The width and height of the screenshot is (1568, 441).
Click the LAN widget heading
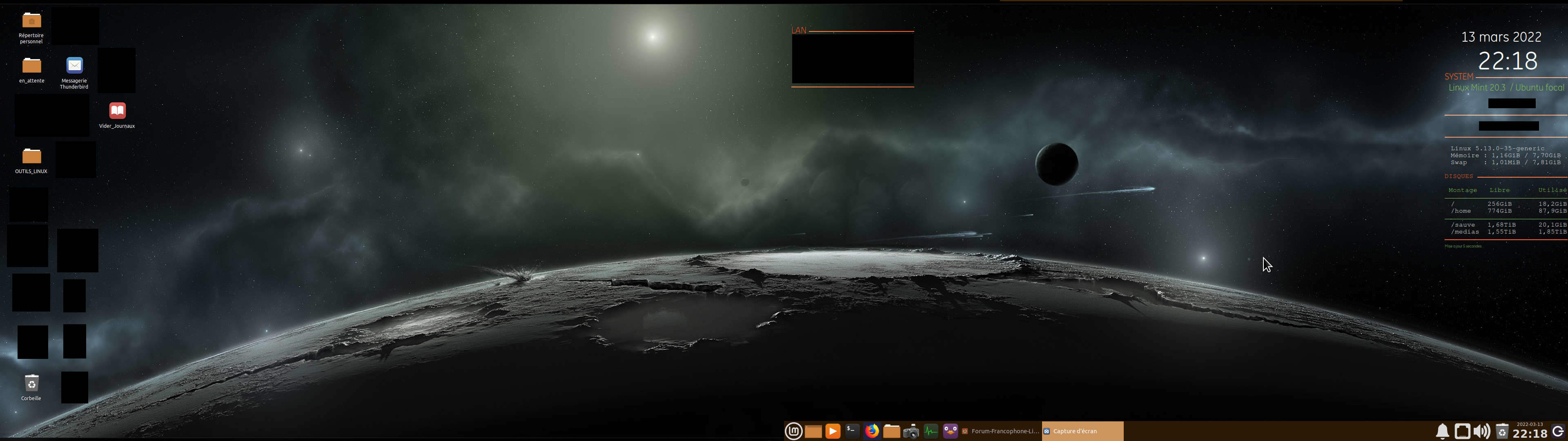click(x=799, y=31)
